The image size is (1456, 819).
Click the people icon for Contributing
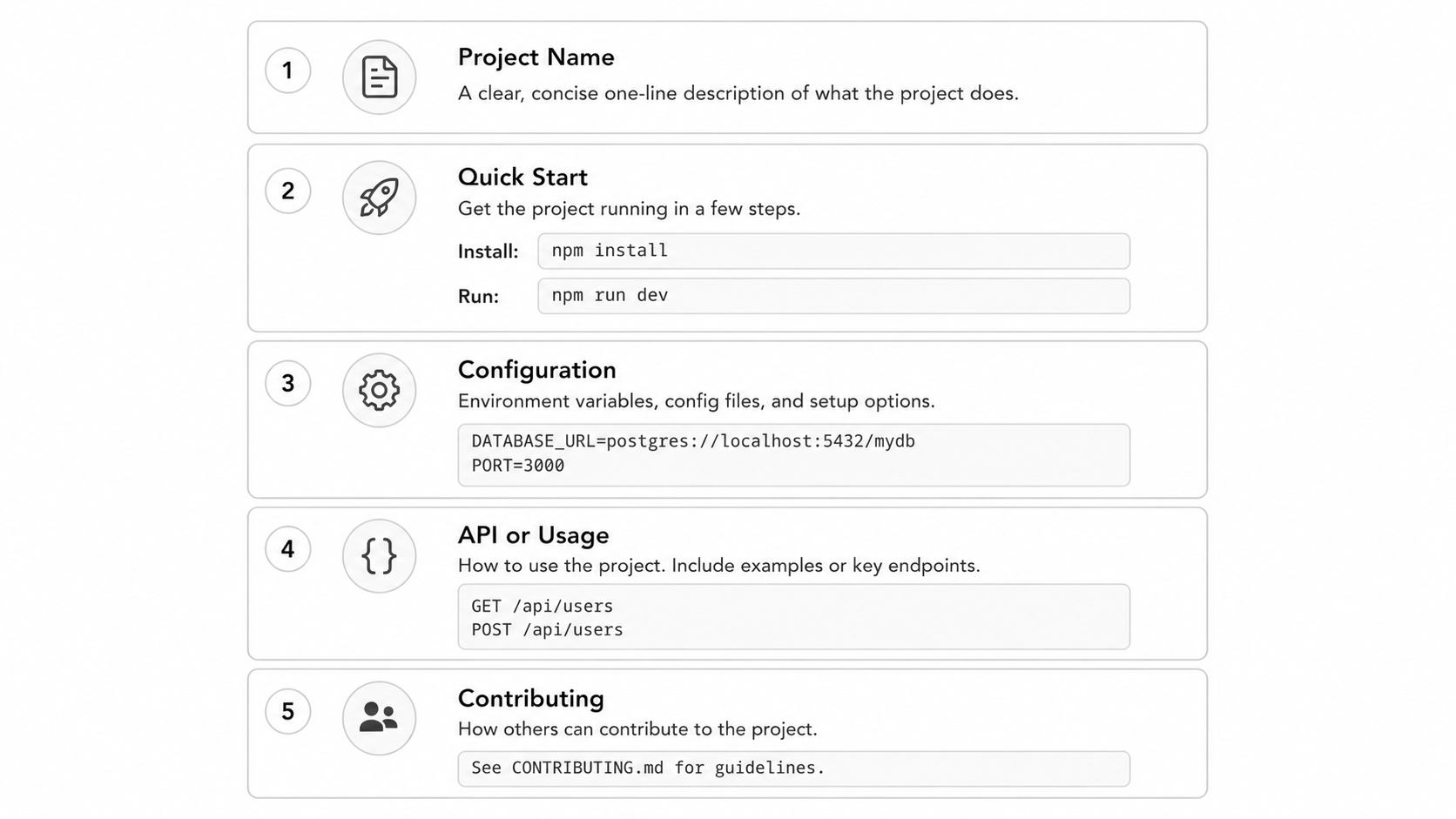tap(379, 717)
